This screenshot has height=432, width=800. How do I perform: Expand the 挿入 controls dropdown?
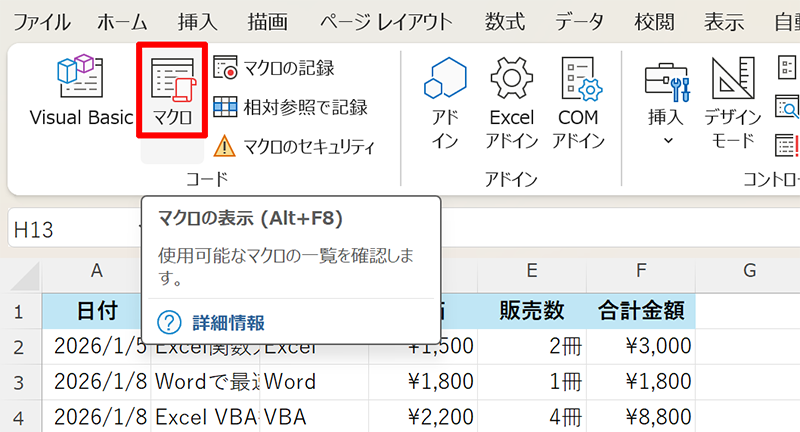coord(667,102)
